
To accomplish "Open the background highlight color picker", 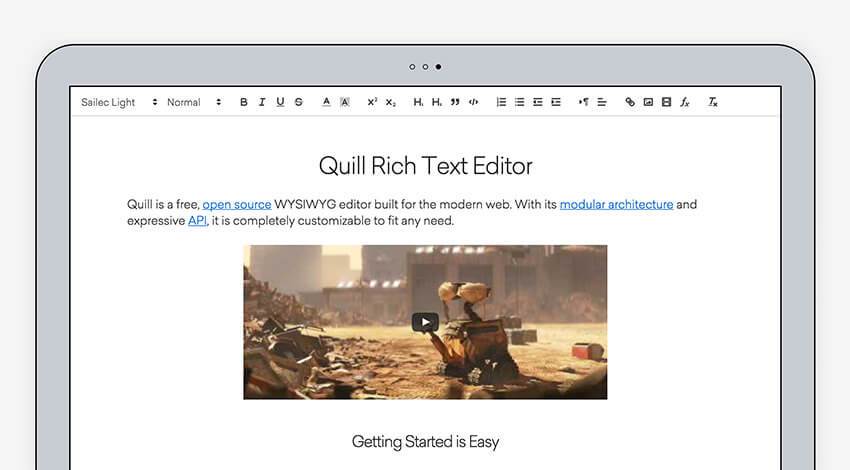I will point(345,102).
